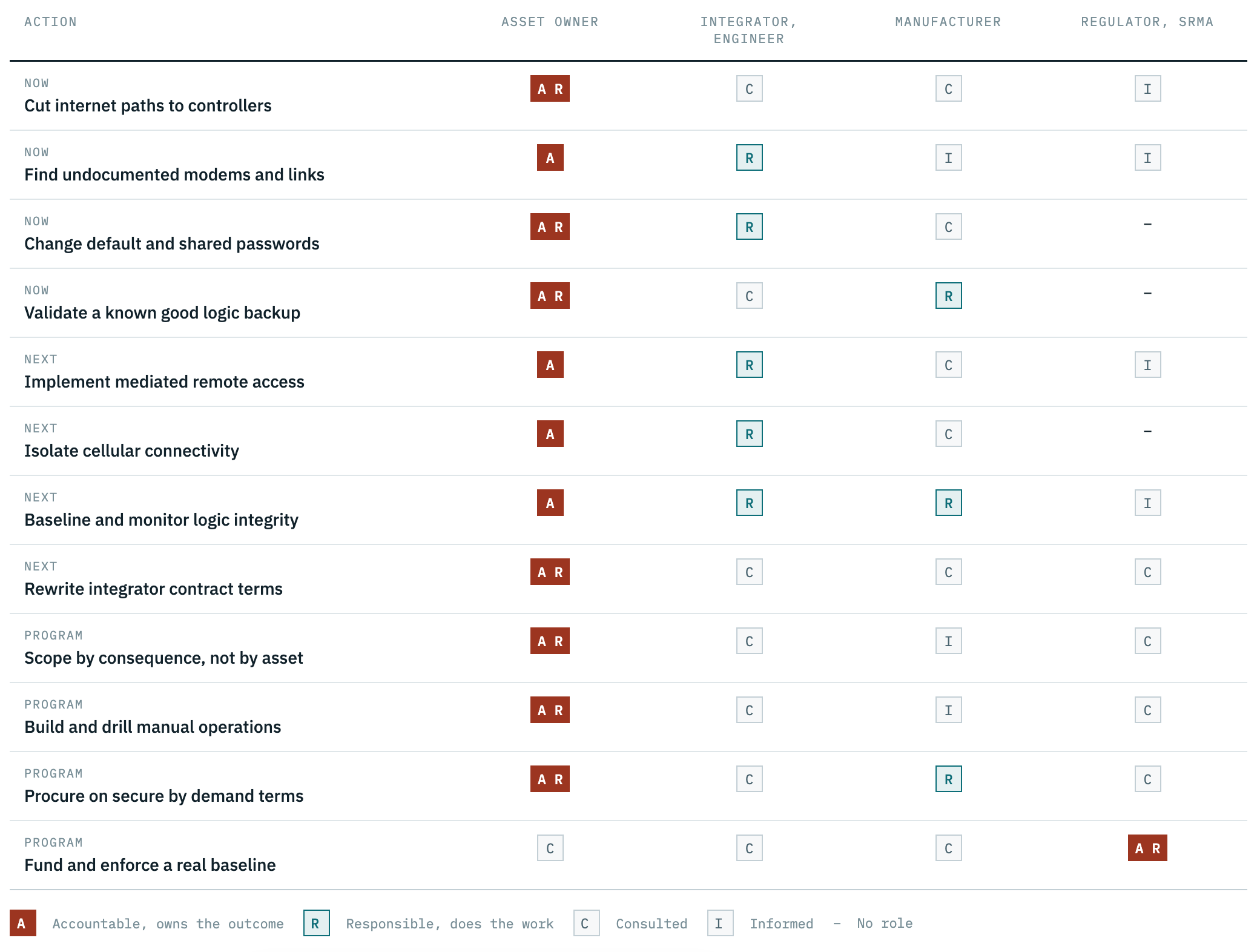Click 'Change default and shared passwords' action
Image resolution: width=1257 pixels, height=952 pixels.
(172, 243)
